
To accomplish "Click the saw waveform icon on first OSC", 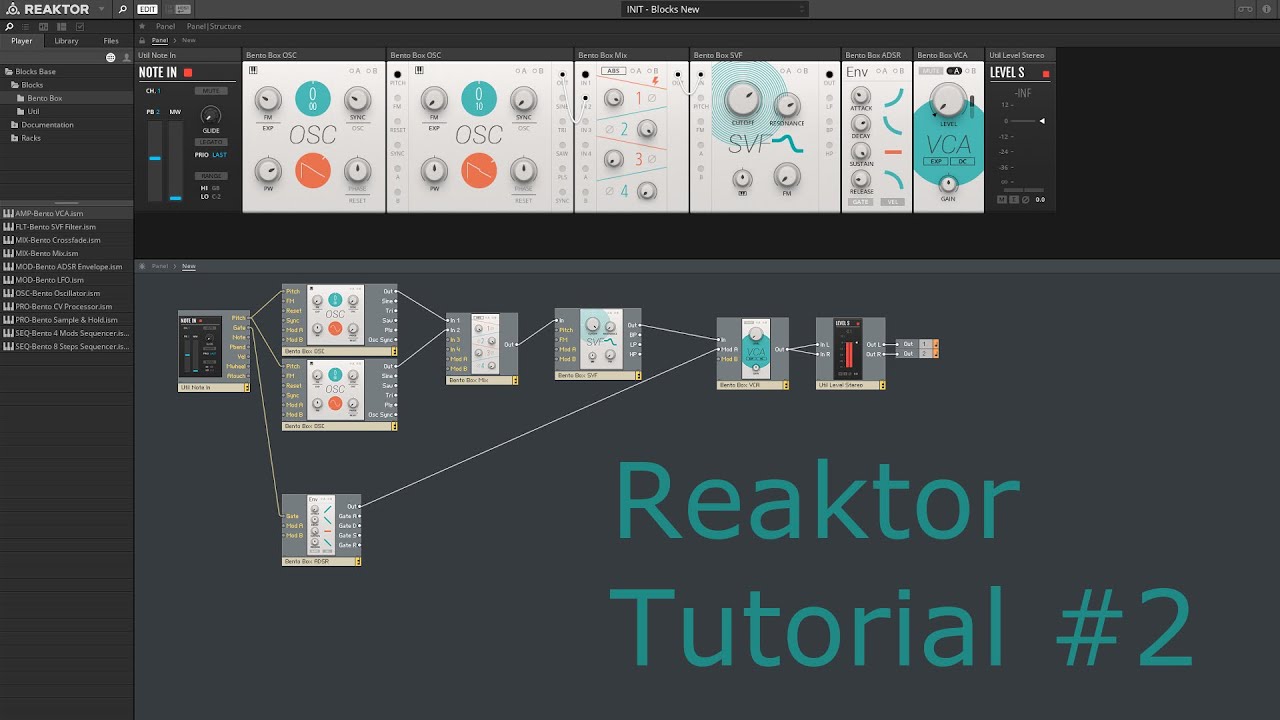I will click(313, 171).
